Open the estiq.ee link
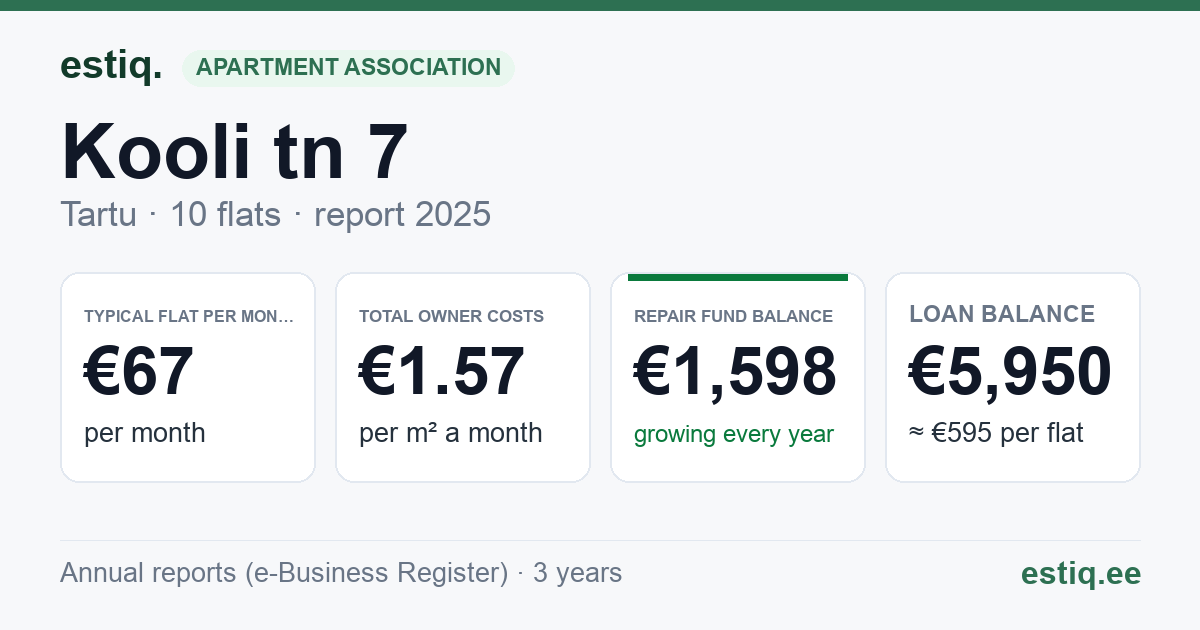Image resolution: width=1200 pixels, height=630 pixels. 1081,574
